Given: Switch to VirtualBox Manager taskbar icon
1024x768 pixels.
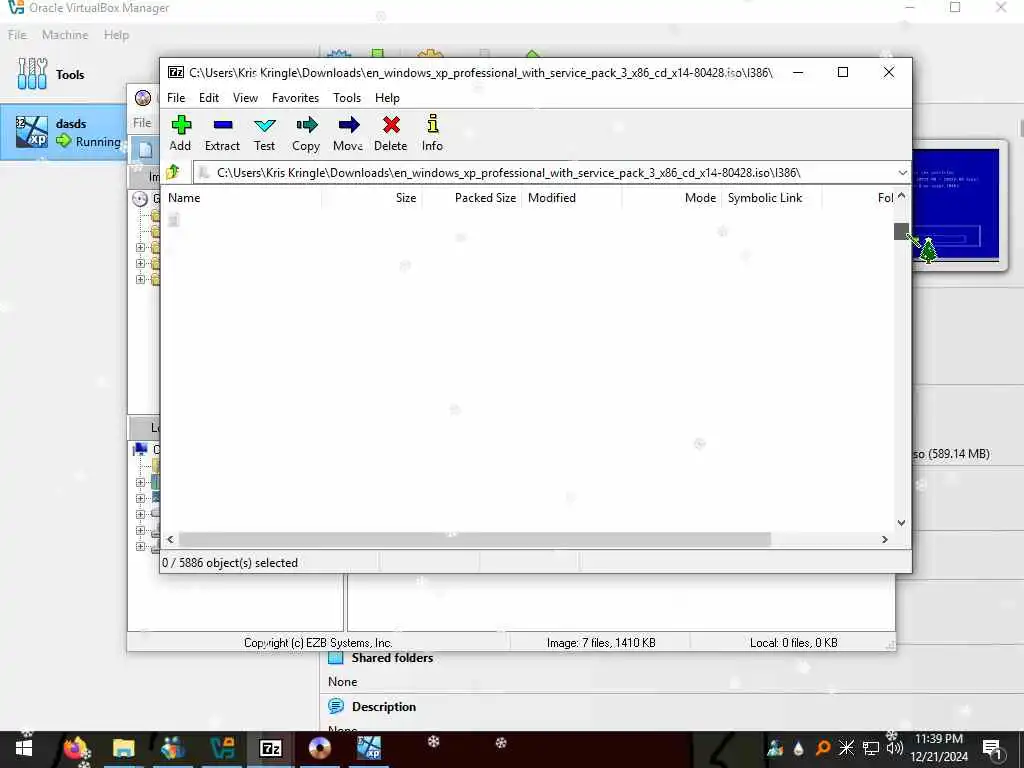Looking at the screenshot, I should pyautogui.click(x=222, y=748).
